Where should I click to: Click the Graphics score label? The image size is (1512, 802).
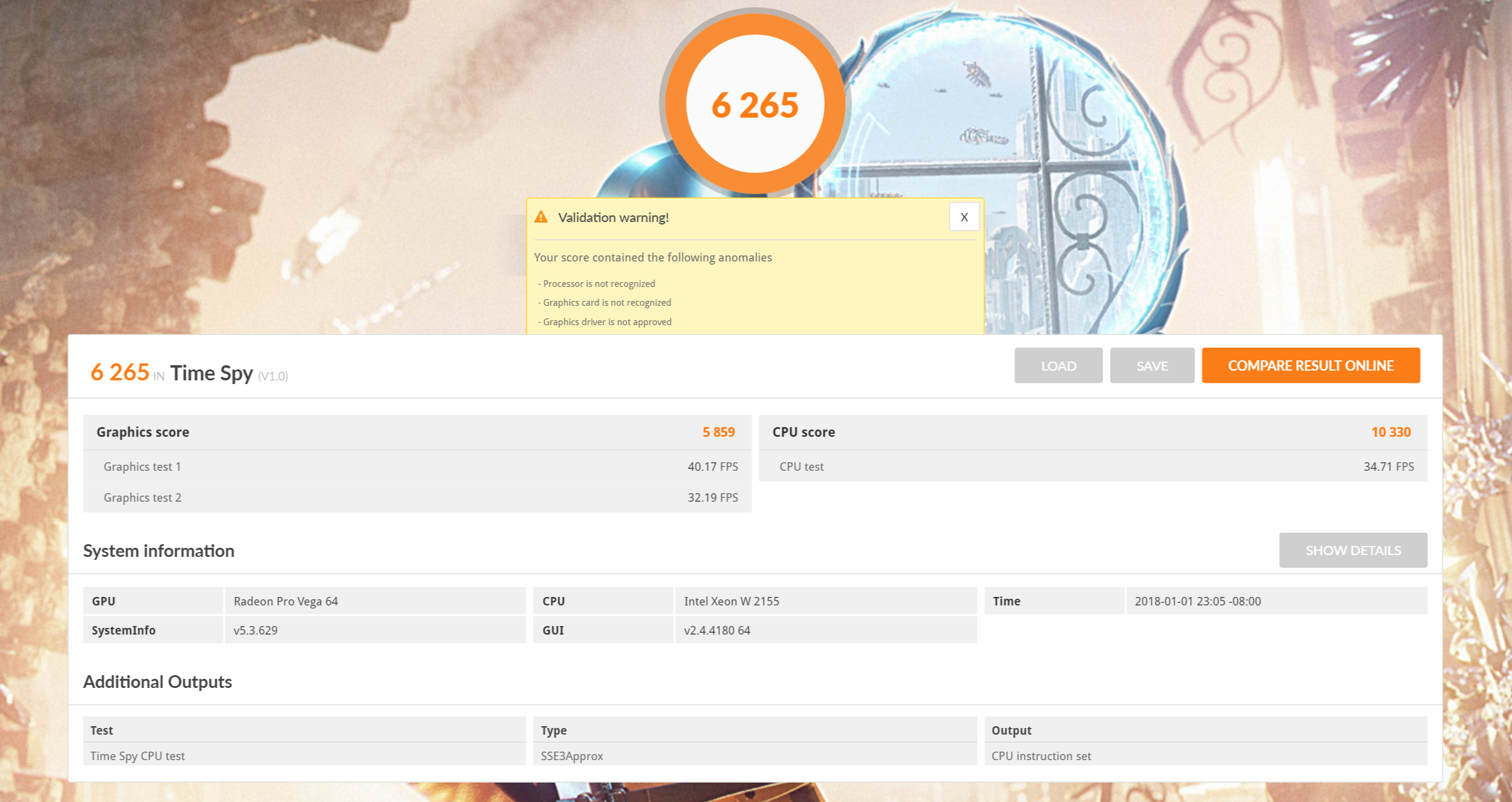[143, 432]
